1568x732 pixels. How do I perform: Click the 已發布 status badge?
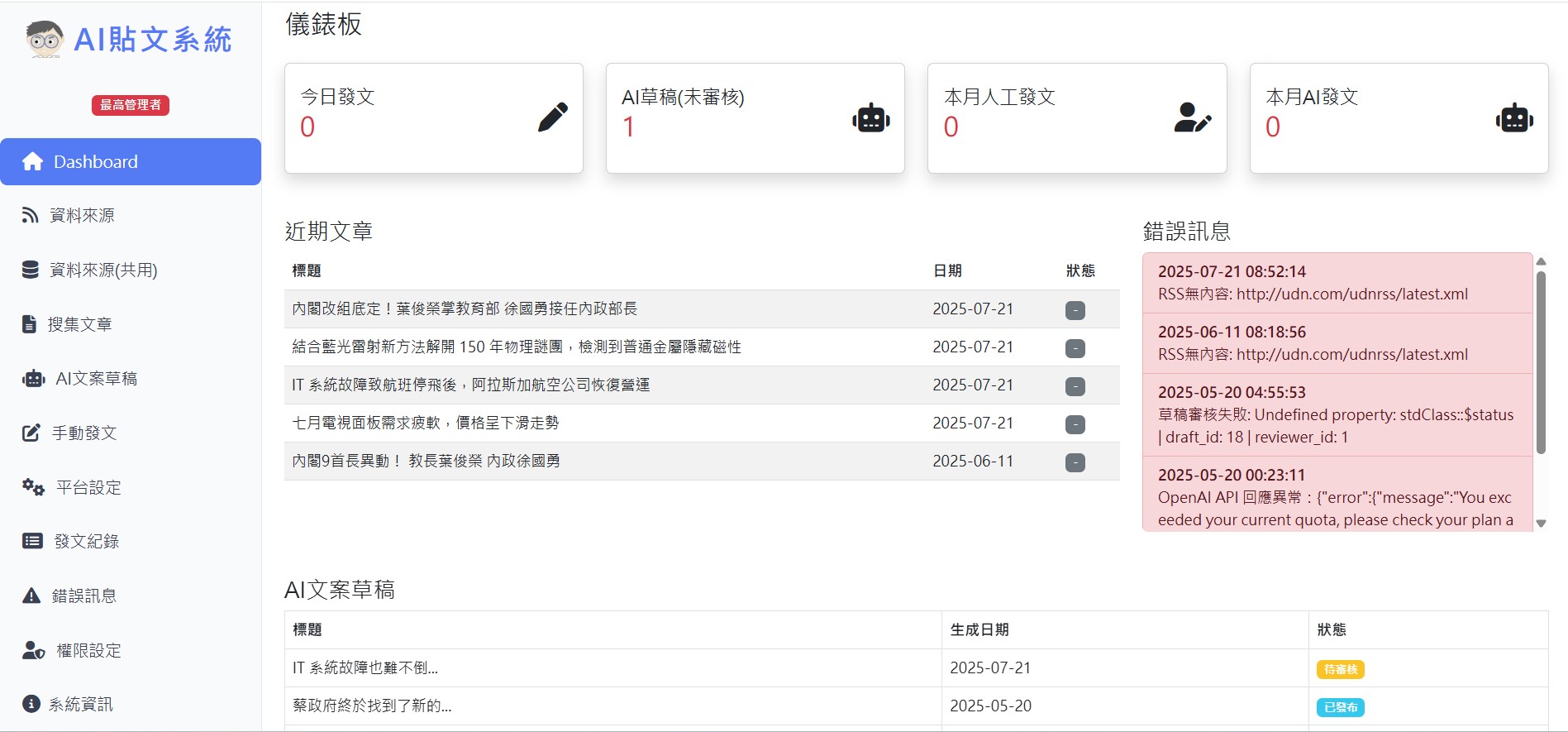coord(1340,707)
